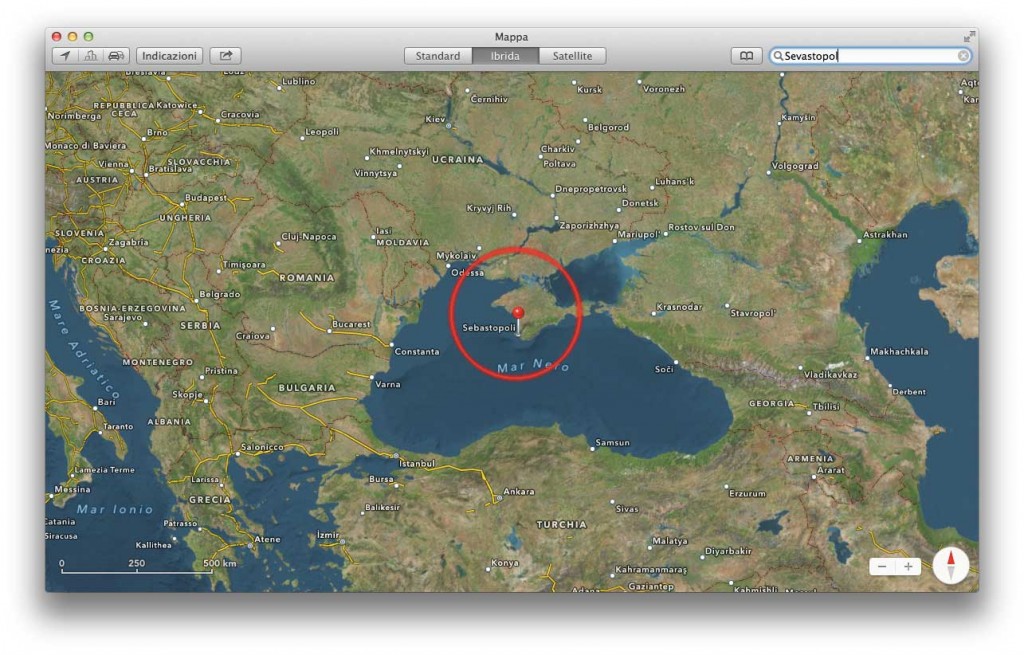Screen dimensions: 1024x655
Task: Close the Mappa window with red button
Action: pos(57,37)
